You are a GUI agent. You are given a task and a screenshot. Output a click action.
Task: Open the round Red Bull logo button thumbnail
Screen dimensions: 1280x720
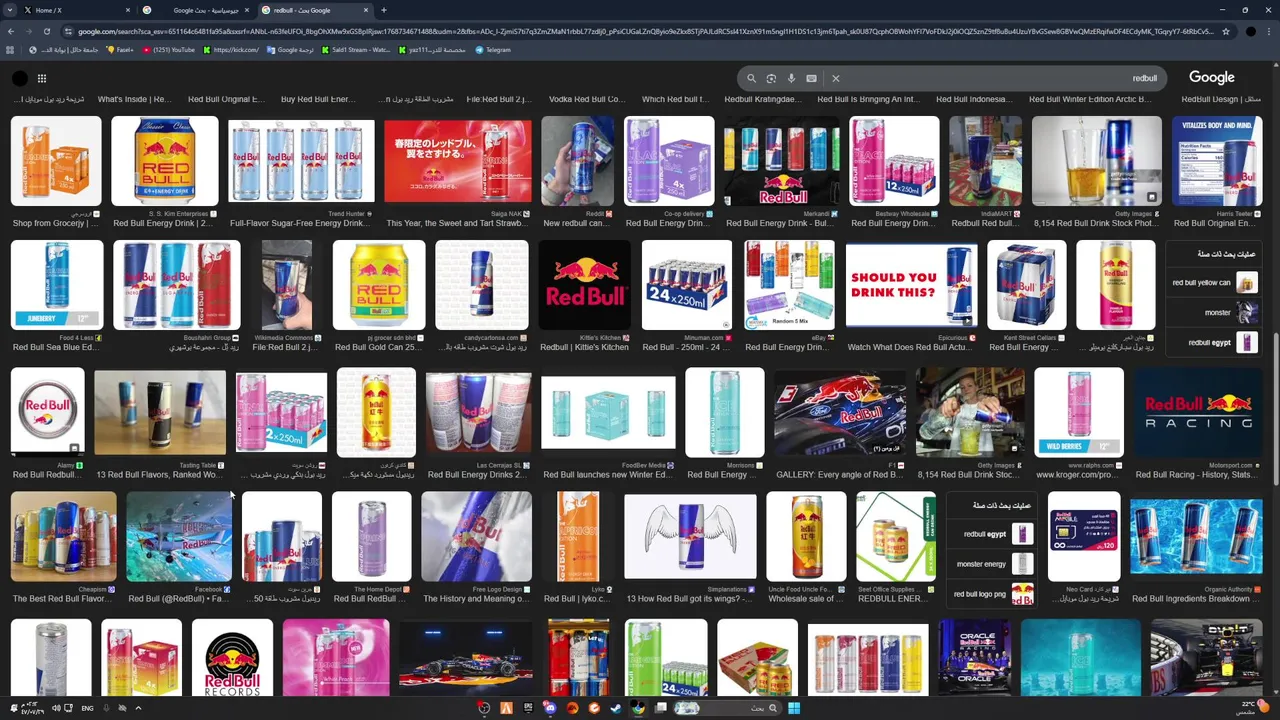tap(48, 412)
